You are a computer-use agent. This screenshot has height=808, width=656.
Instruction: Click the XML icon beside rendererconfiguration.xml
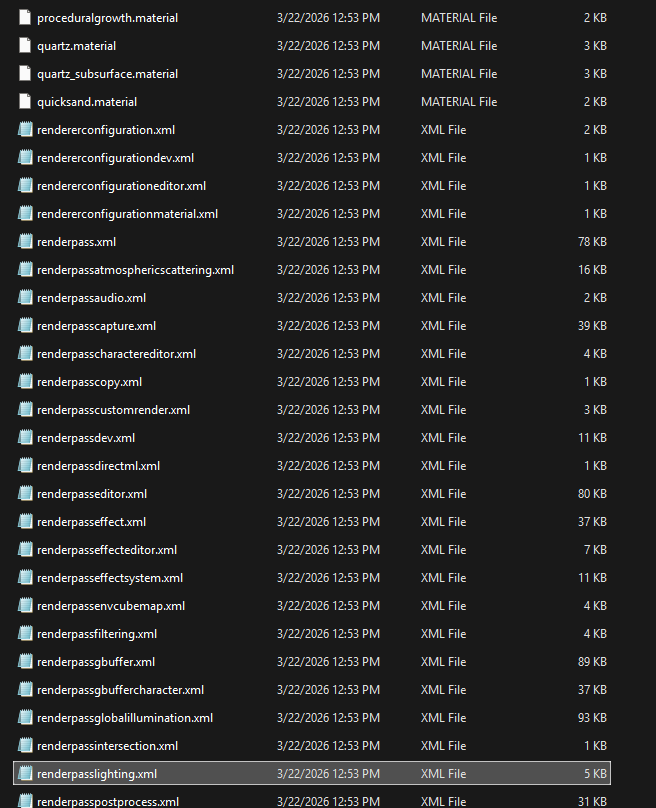25,129
